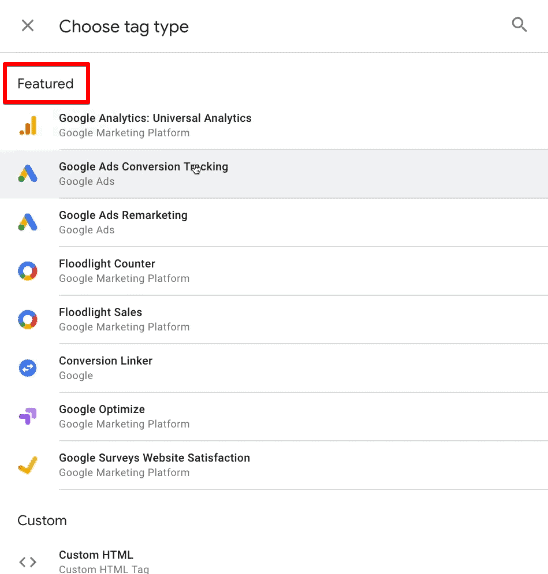Select Google Analytics: Universal Analytics tag

click(x=274, y=125)
